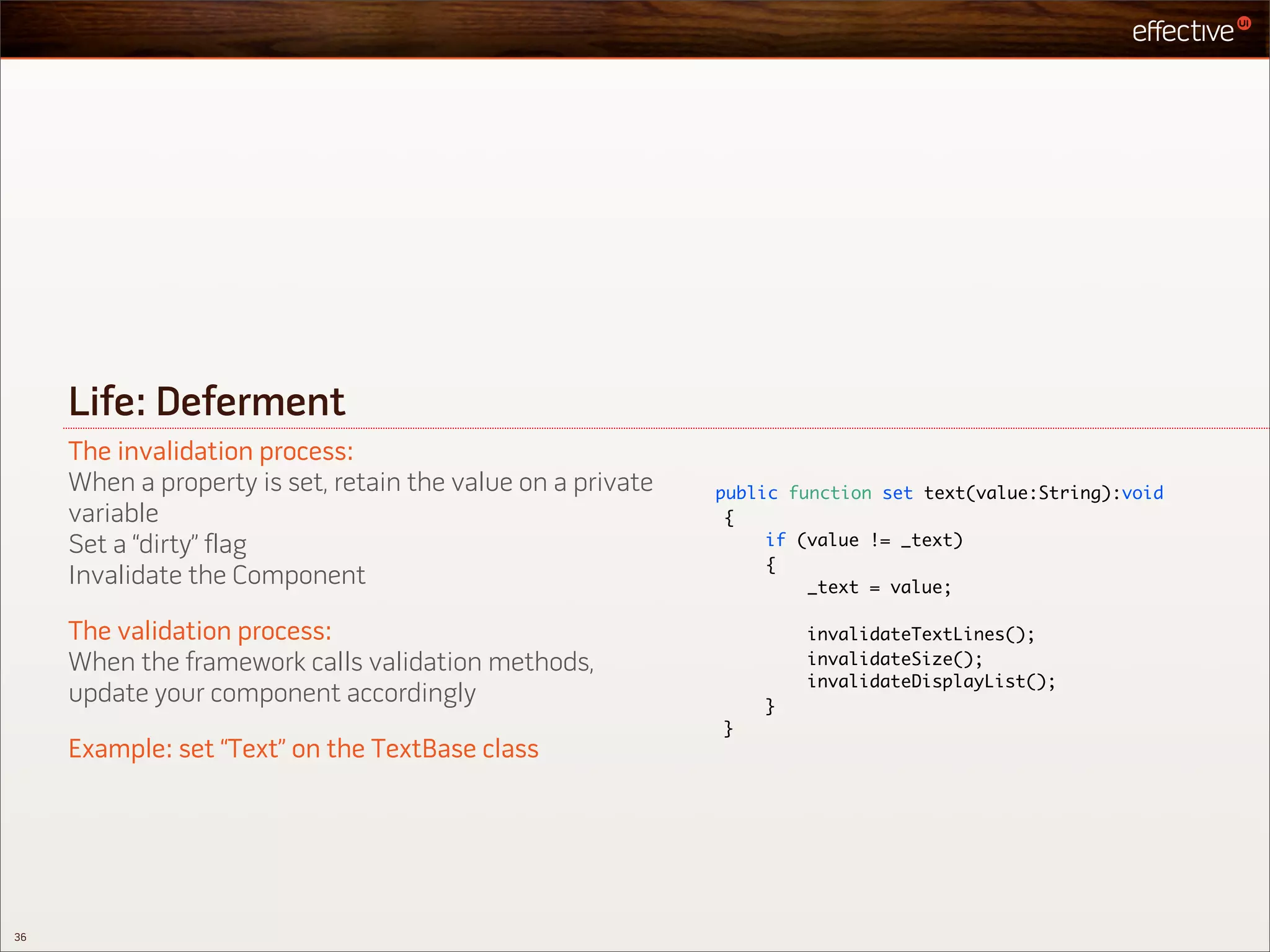Click the red UI badge icon
1270x952 pixels.
[1243, 24]
